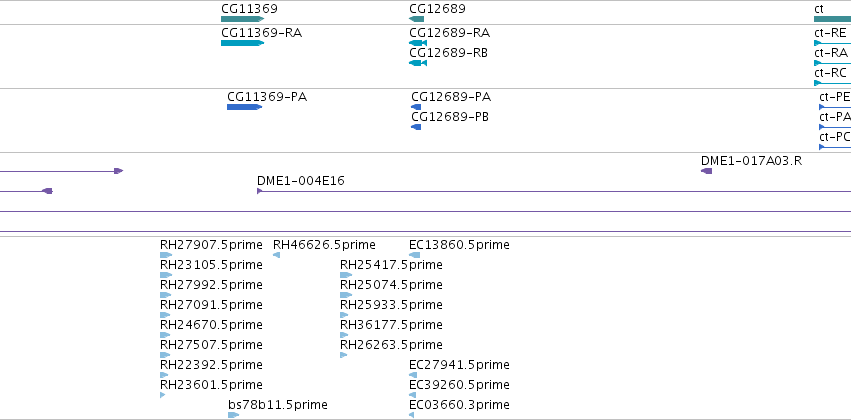Click the RH27907.5prime EST label
Image resolution: width=851 pixels, height=420 pixels.
[x=211, y=245]
